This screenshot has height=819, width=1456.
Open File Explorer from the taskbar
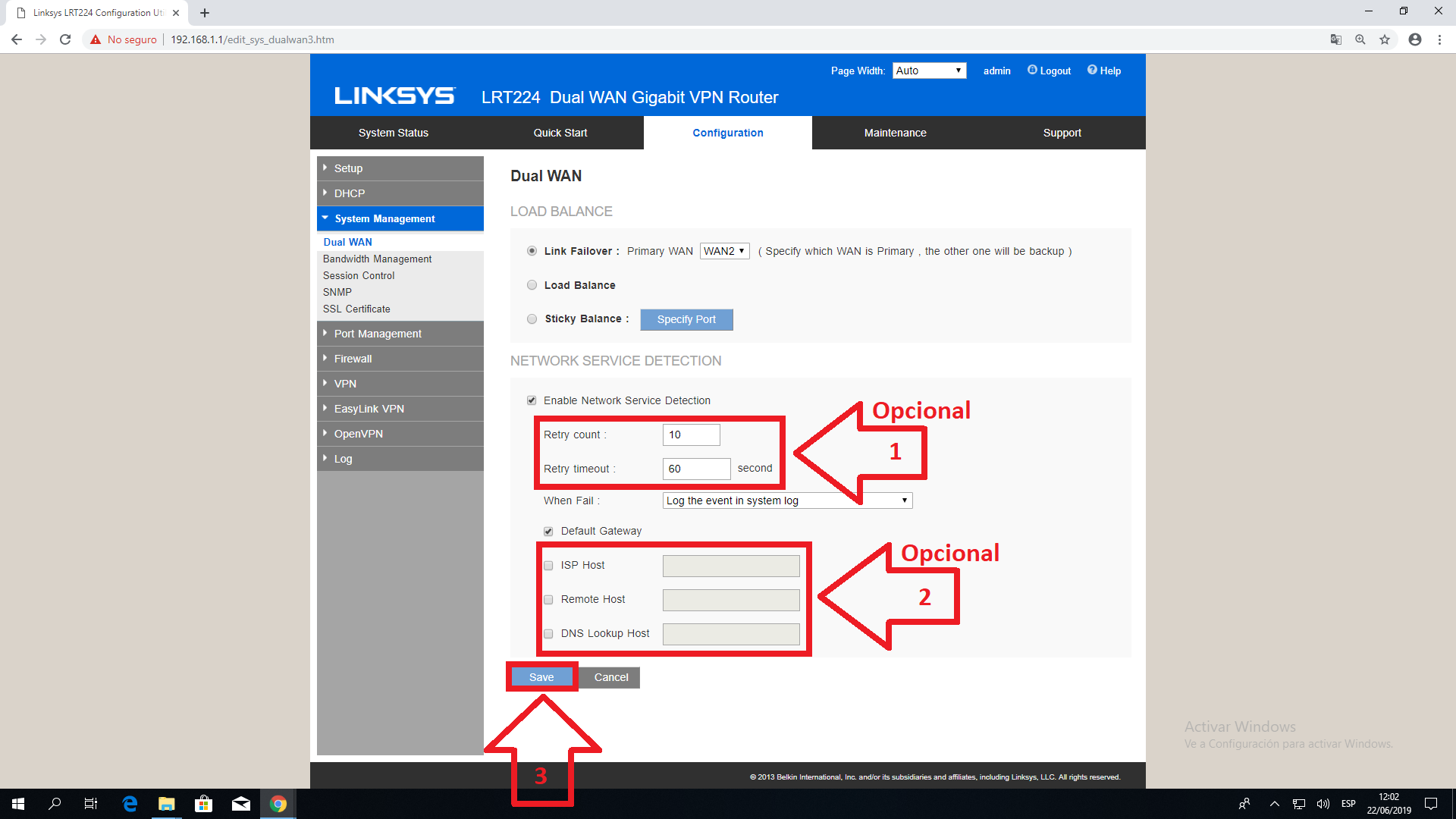(166, 804)
